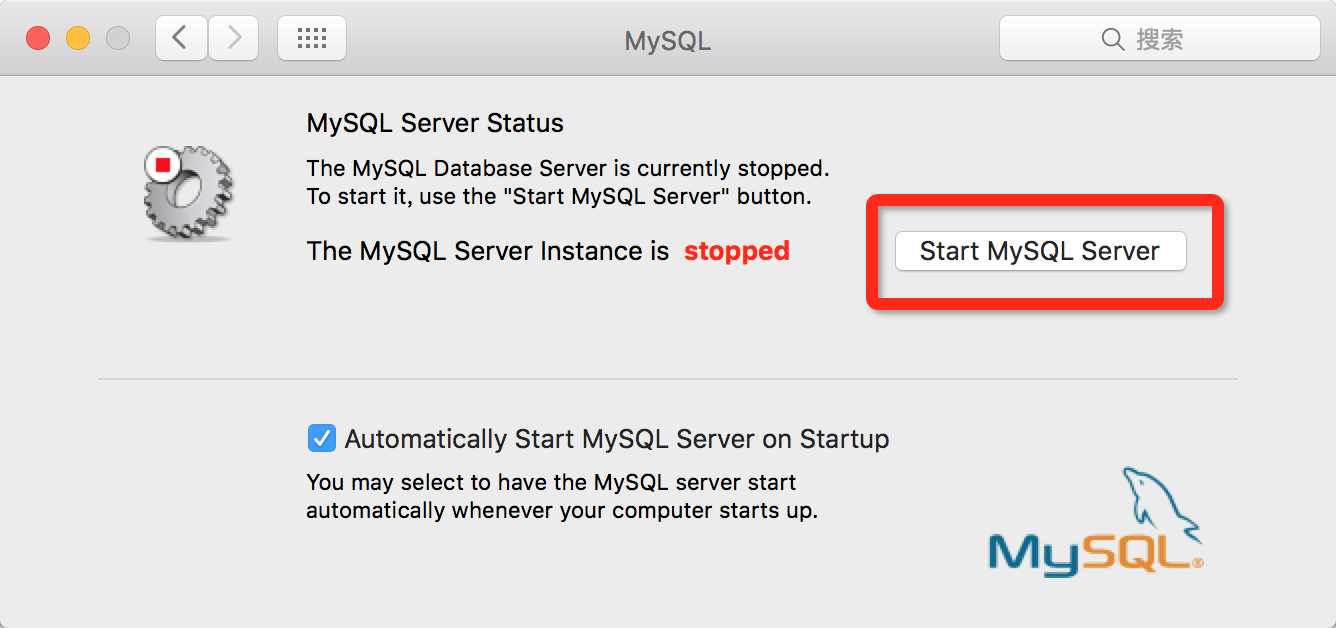
Task: Click the forward arrow navigation button
Action: [234, 39]
